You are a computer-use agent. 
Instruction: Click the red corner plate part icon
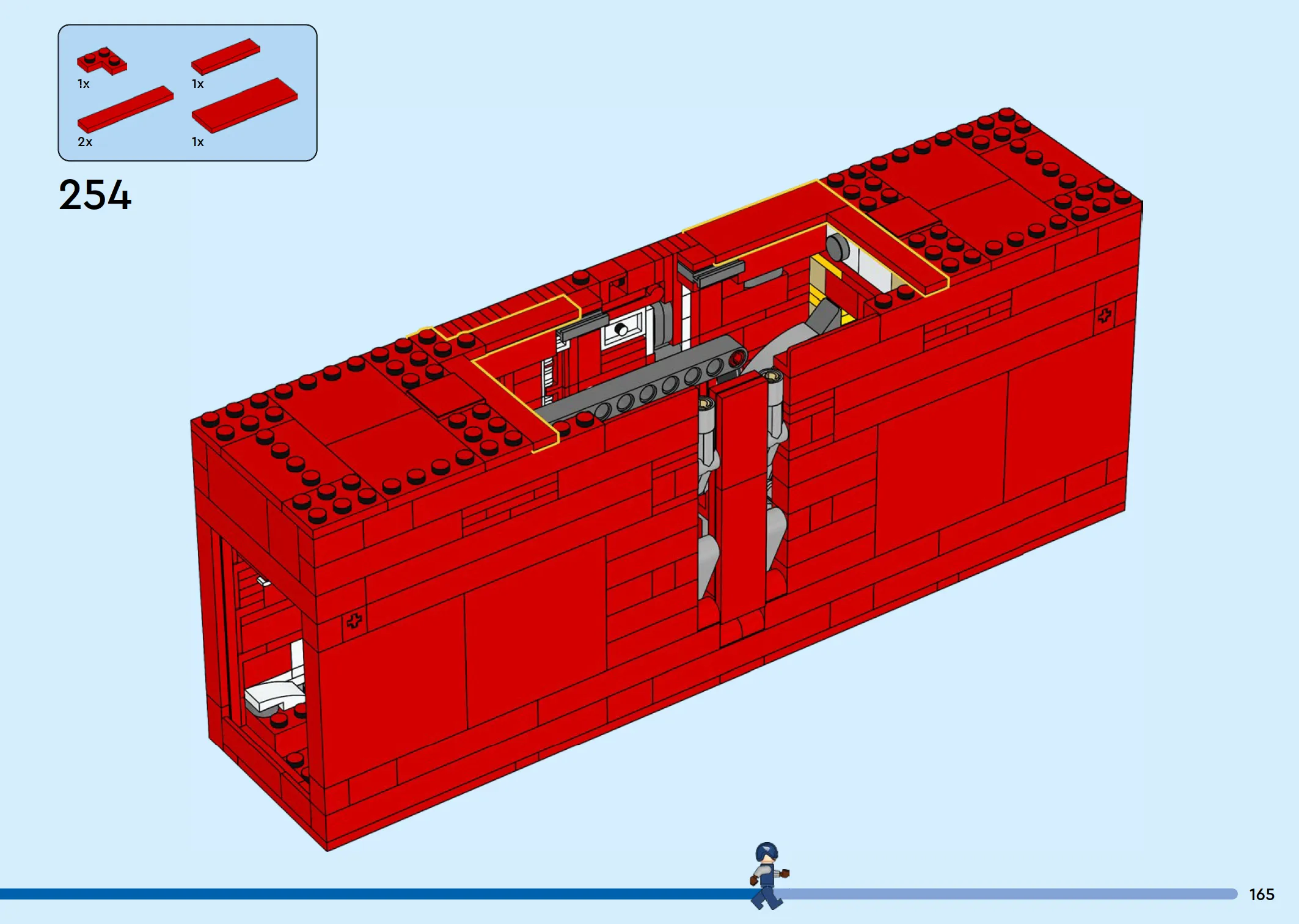[101, 61]
